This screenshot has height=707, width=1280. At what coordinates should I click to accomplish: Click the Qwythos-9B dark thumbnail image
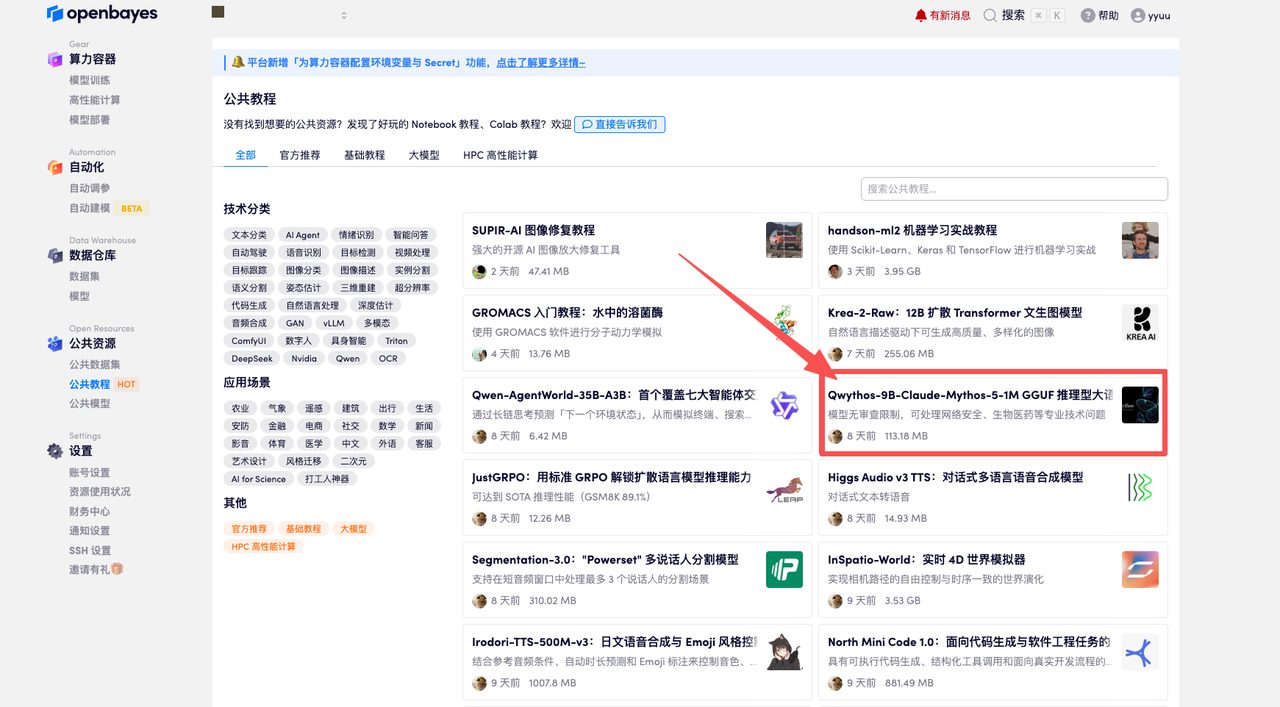point(1140,405)
